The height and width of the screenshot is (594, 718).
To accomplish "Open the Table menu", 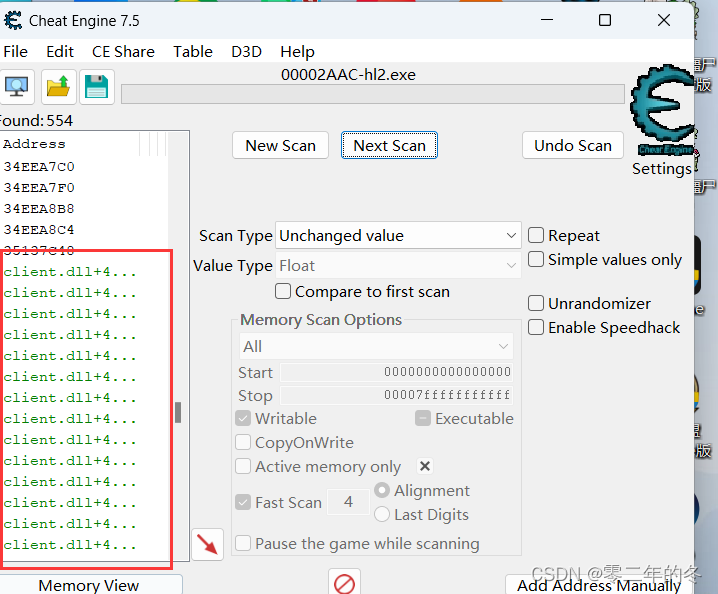I will [x=193, y=52].
